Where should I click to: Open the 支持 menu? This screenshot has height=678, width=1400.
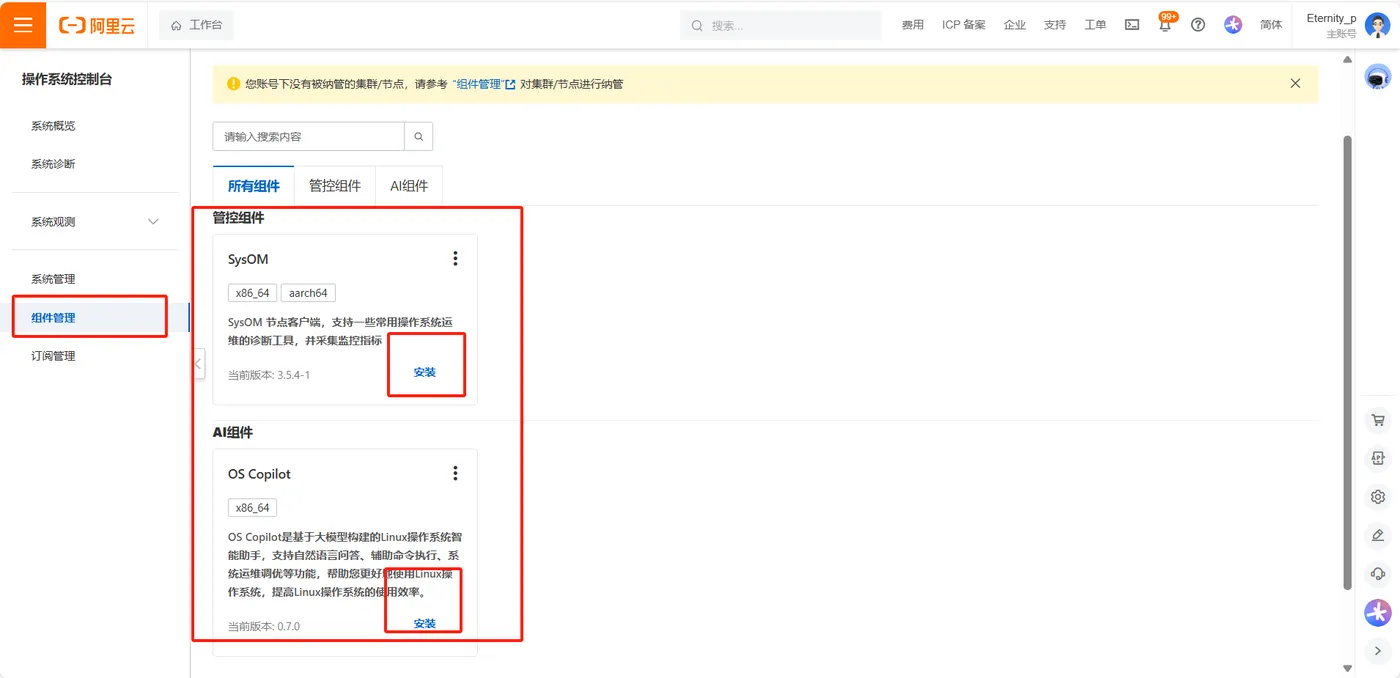(1055, 25)
